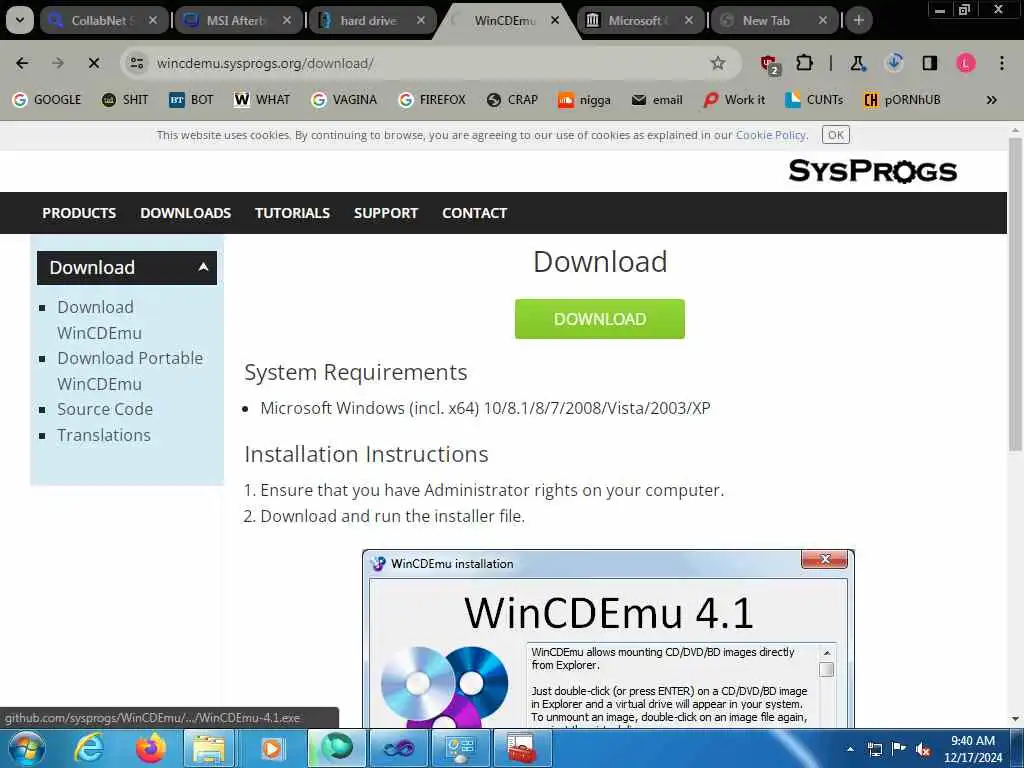Stop page loading with the X button
Screen dimensions: 1024x768
tap(94, 63)
